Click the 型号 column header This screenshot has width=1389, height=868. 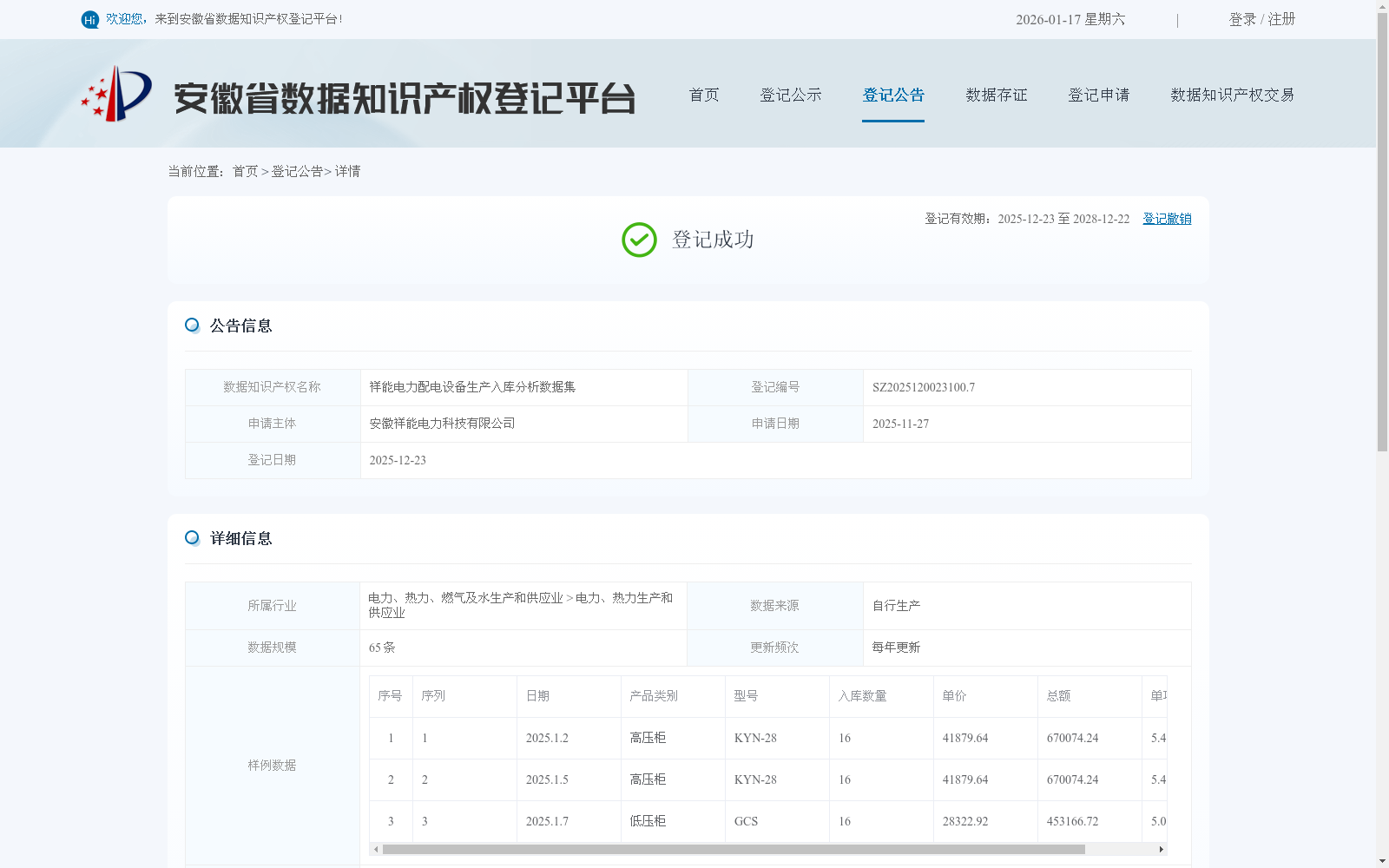[746, 696]
